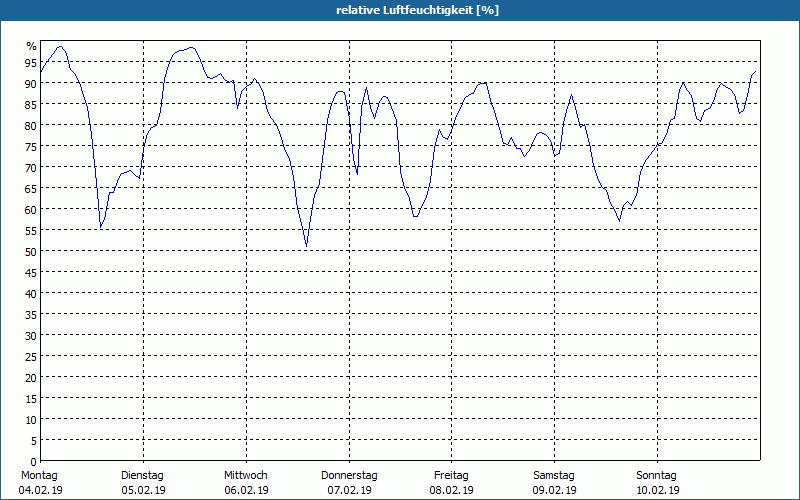Click the 'Sonntag' day label
800x500 pixels.
656,476
